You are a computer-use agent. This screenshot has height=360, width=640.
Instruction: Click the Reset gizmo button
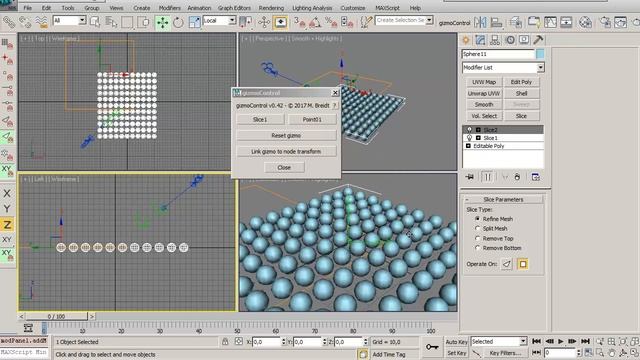[x=286, y=136]
